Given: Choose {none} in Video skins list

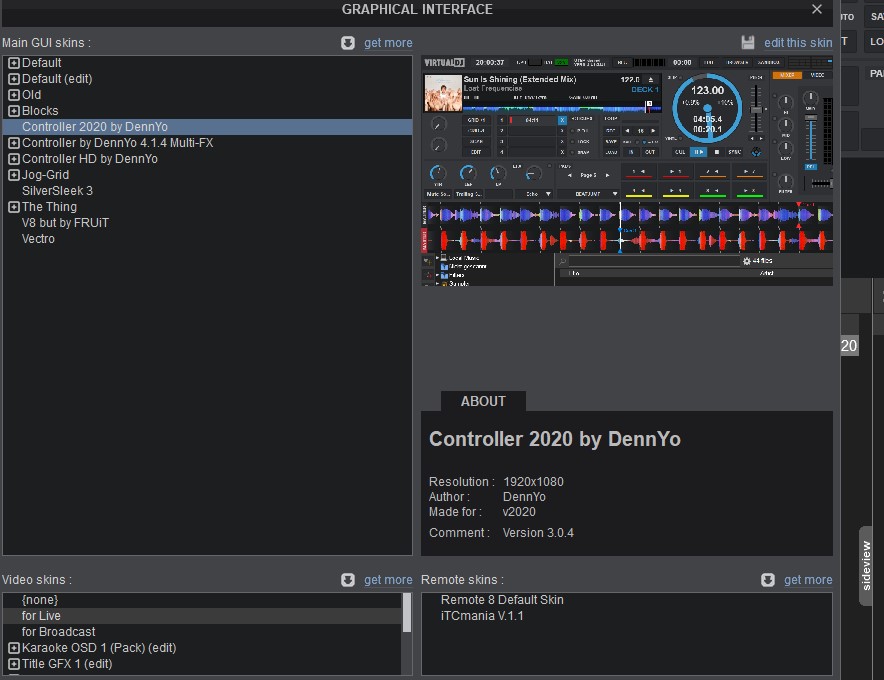Looking at the screenshot, I should pos(202,600).
